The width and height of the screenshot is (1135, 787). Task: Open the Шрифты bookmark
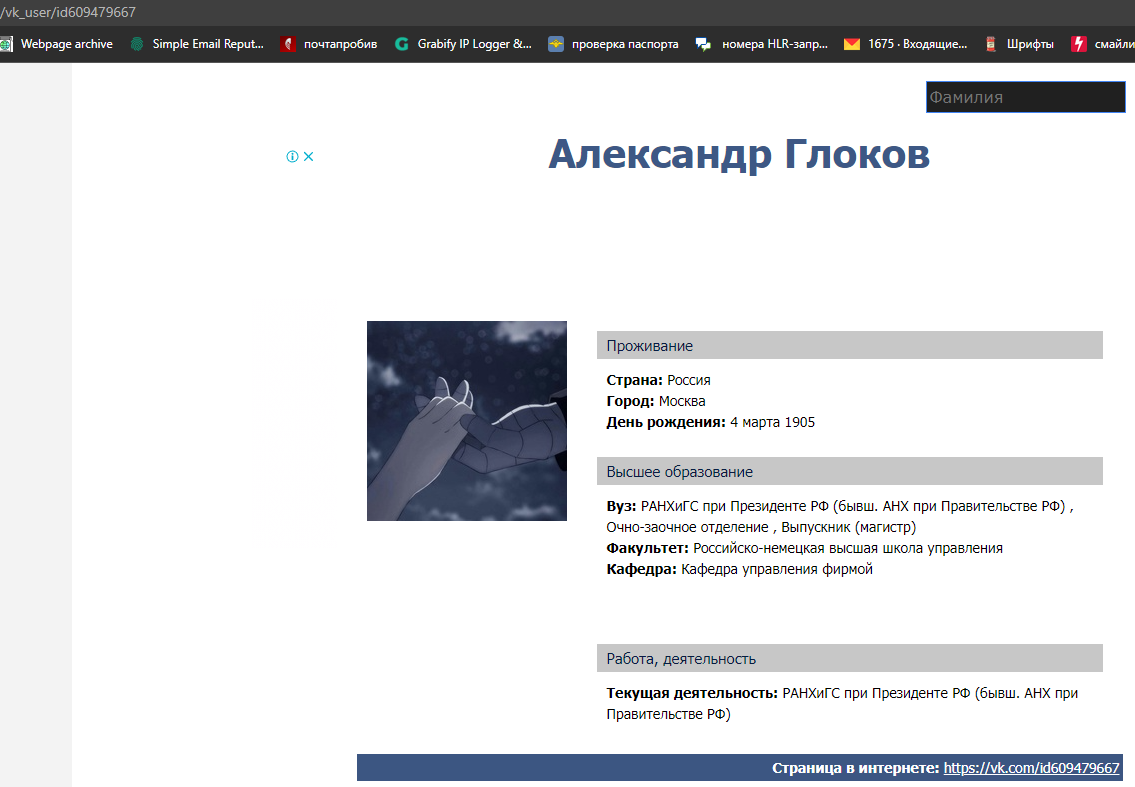click(x=1019, y=44)
